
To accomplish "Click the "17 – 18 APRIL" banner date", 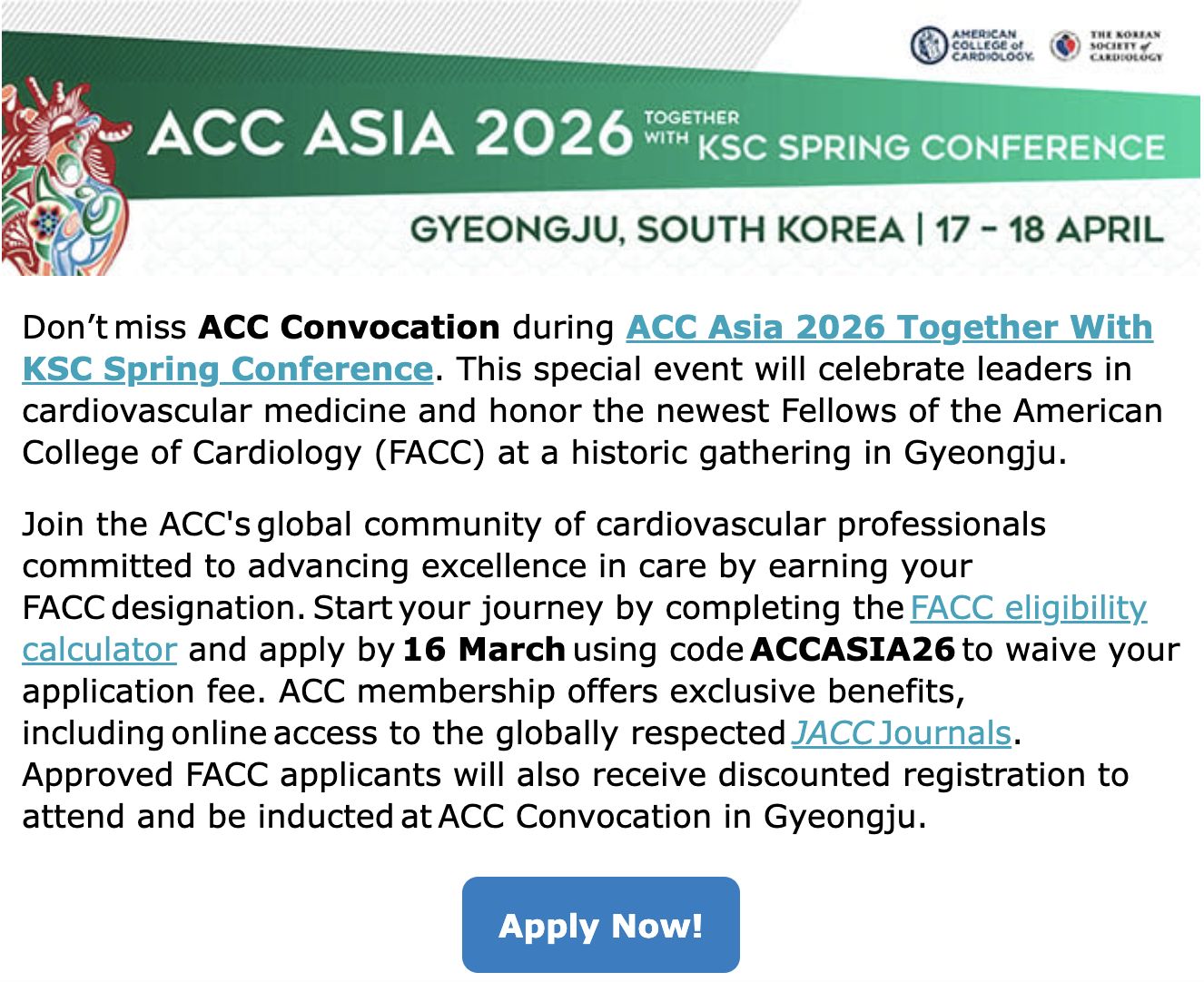I will point(1049,229).
